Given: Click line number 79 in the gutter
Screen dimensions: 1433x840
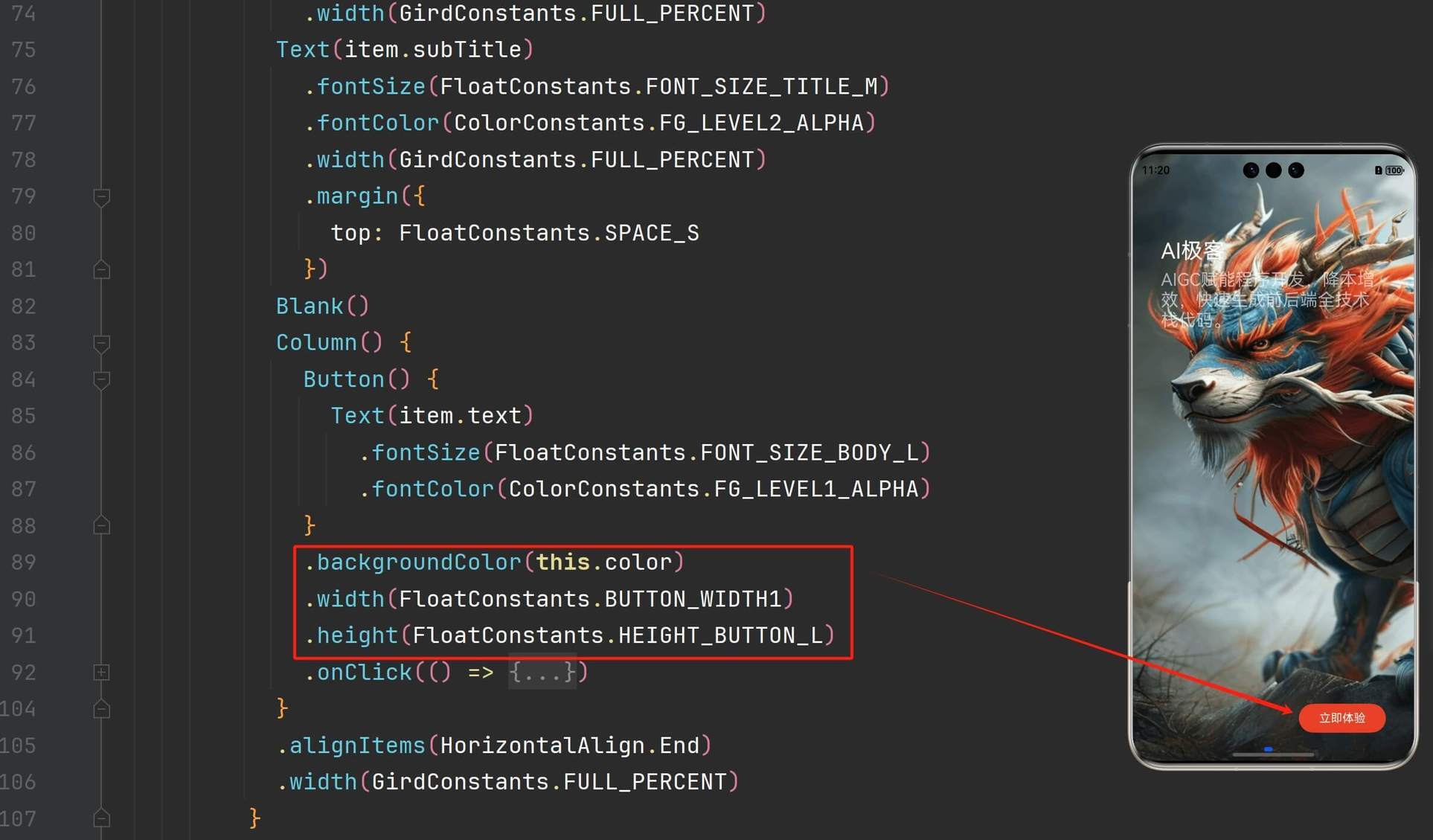Looking at the screenshot, I should tap(24, 196).
